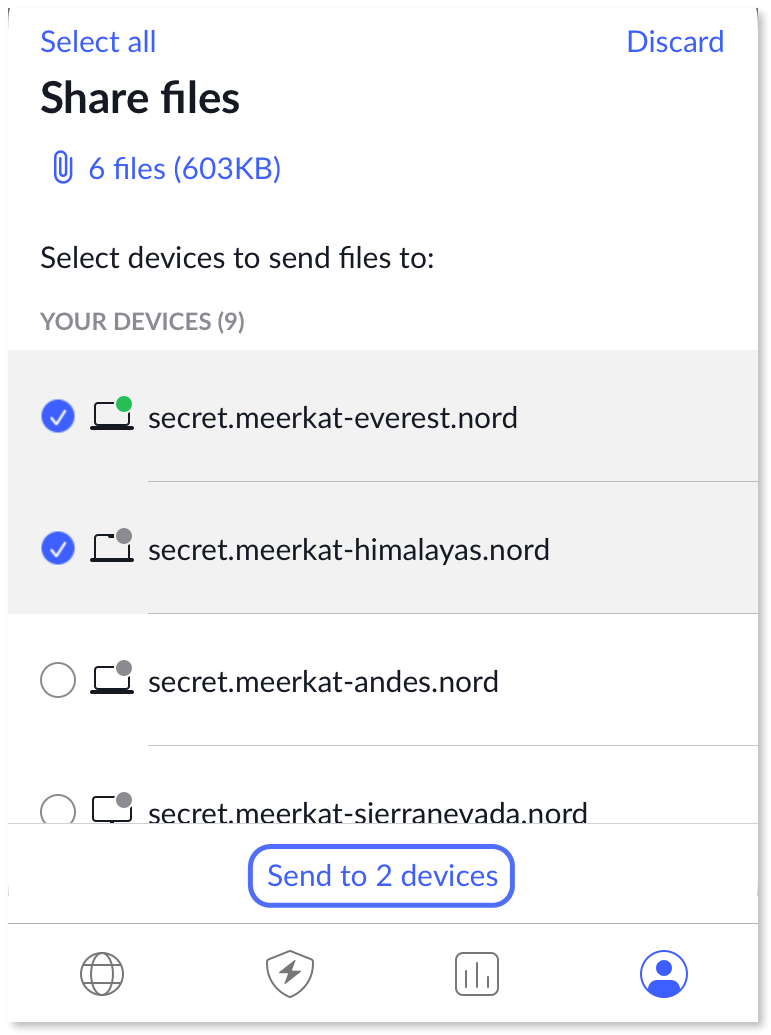Screen dimensions: 771x1035
Task: Discard the file share
Action: [x=675, y=42]
